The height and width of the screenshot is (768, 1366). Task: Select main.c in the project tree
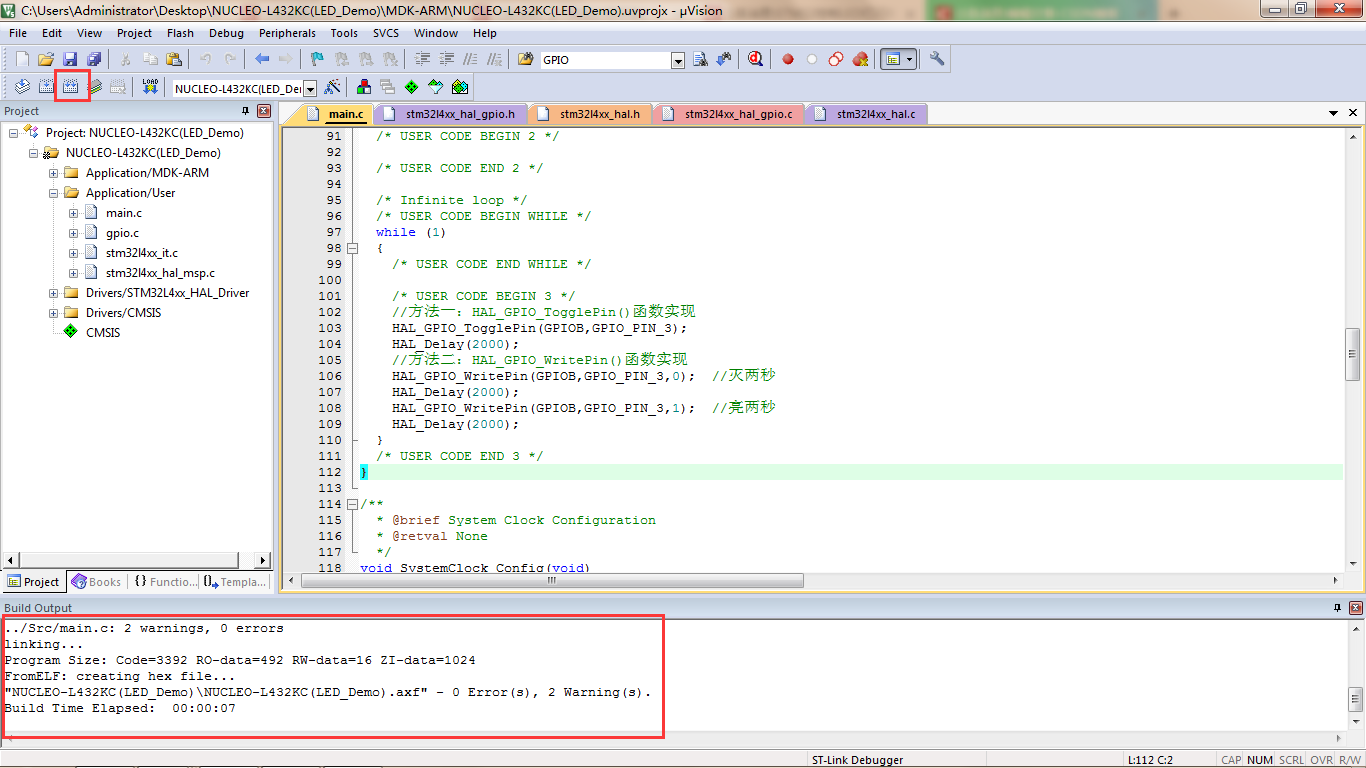(124, 213)
